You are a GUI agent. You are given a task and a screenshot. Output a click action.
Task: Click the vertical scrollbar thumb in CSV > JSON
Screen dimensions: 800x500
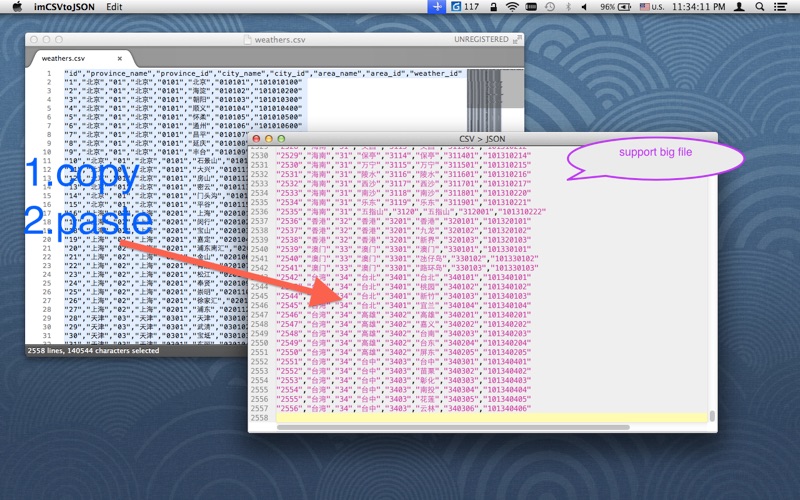pos(712,416)
